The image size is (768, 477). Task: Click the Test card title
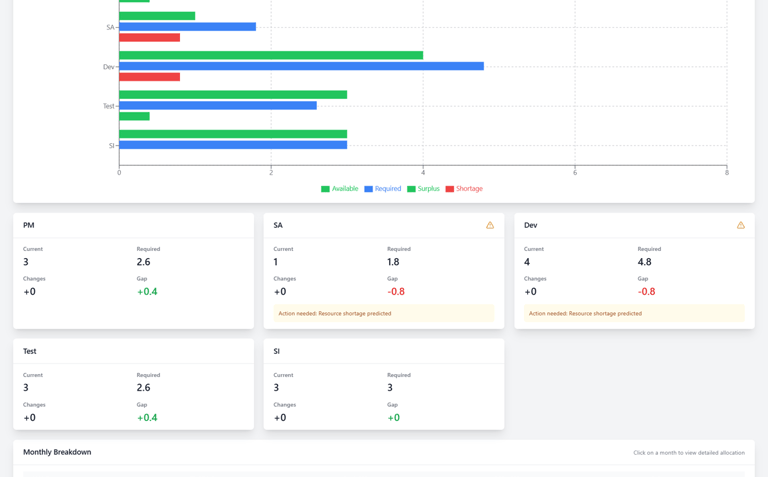[x=29, y=351]
